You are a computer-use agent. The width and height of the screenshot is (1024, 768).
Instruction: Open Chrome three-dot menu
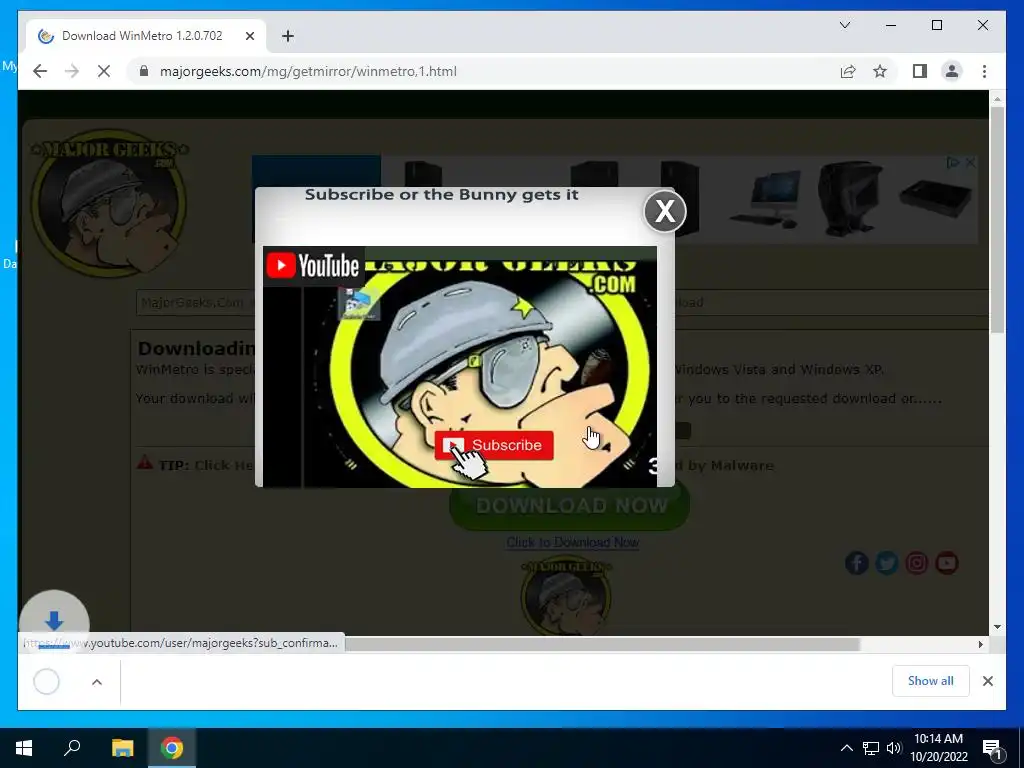(984, 71)
